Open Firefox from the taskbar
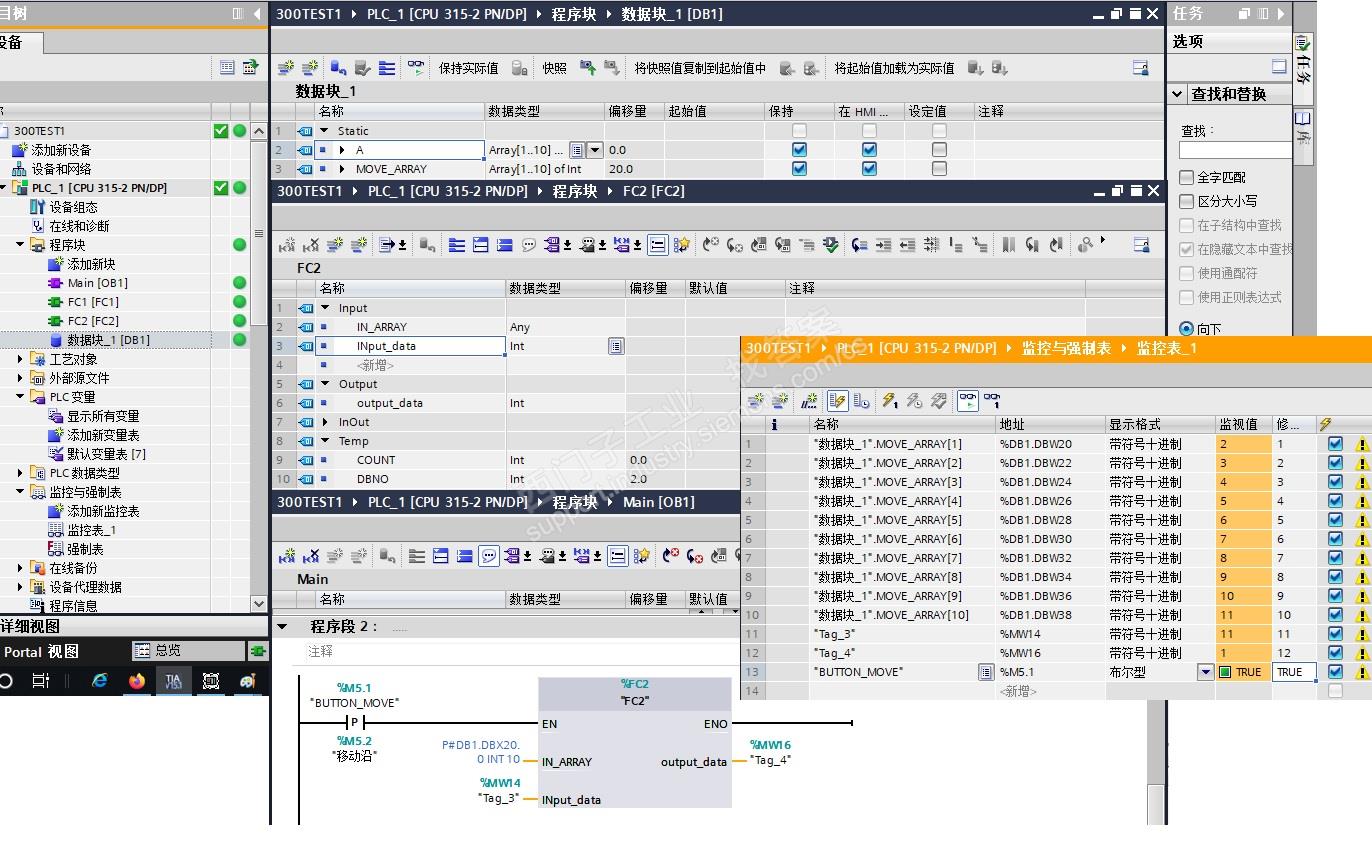1372x846 pixels. tap(137, 681)
